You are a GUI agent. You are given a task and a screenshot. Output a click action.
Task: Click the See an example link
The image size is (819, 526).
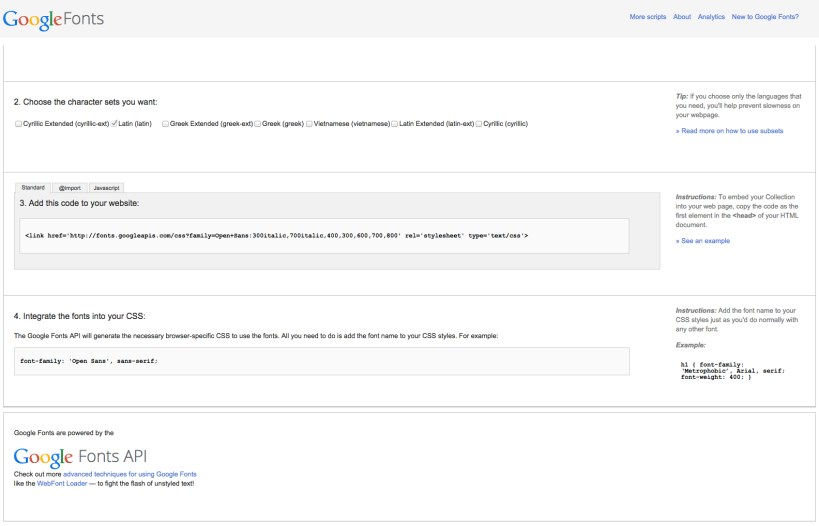point(703,241)
